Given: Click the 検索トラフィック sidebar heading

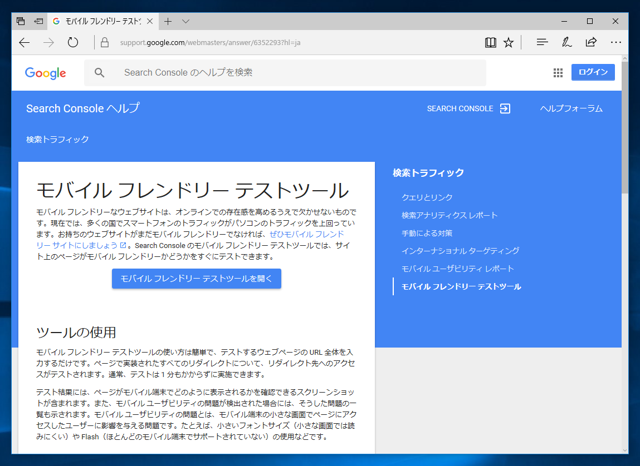Looking at the screenshot, I should (x=428, y=173).
